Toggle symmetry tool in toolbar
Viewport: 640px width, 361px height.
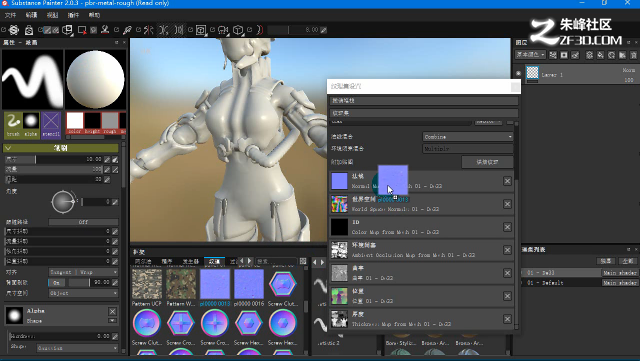[x=149, y=30]
